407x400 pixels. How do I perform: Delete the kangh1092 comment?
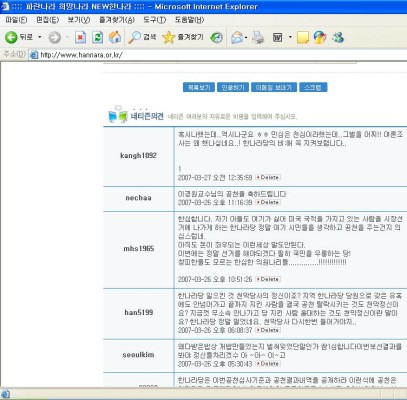click(x=268, y=177)
